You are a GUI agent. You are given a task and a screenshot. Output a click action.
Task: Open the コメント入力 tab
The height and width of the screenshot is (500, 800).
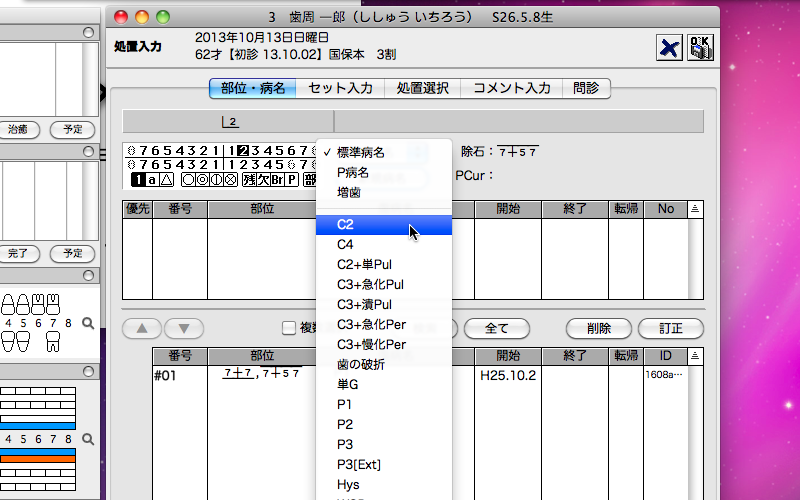click(511, 88)
